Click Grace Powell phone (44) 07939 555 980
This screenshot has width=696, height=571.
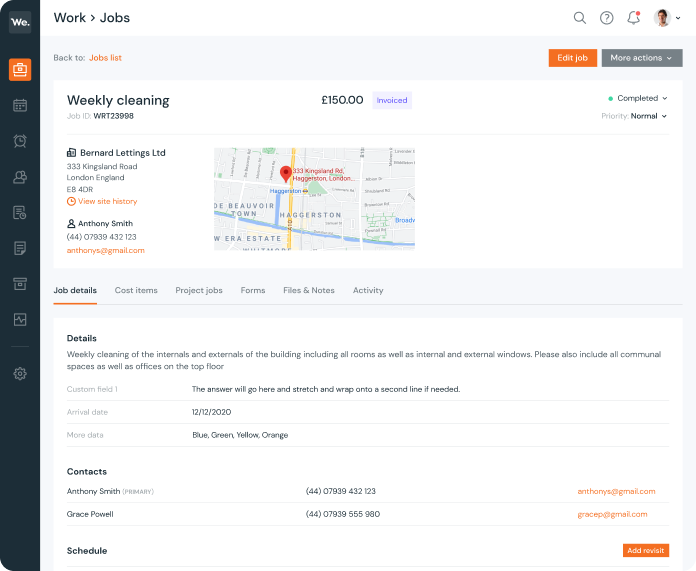343,514
